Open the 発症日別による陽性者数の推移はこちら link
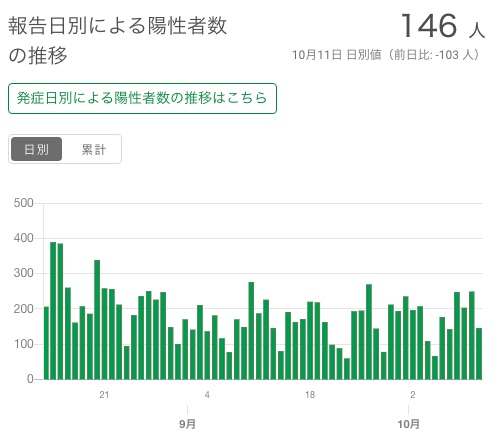The height and width of the screenshot is (434, 492). pyautogui.click(x=142, y=98)
